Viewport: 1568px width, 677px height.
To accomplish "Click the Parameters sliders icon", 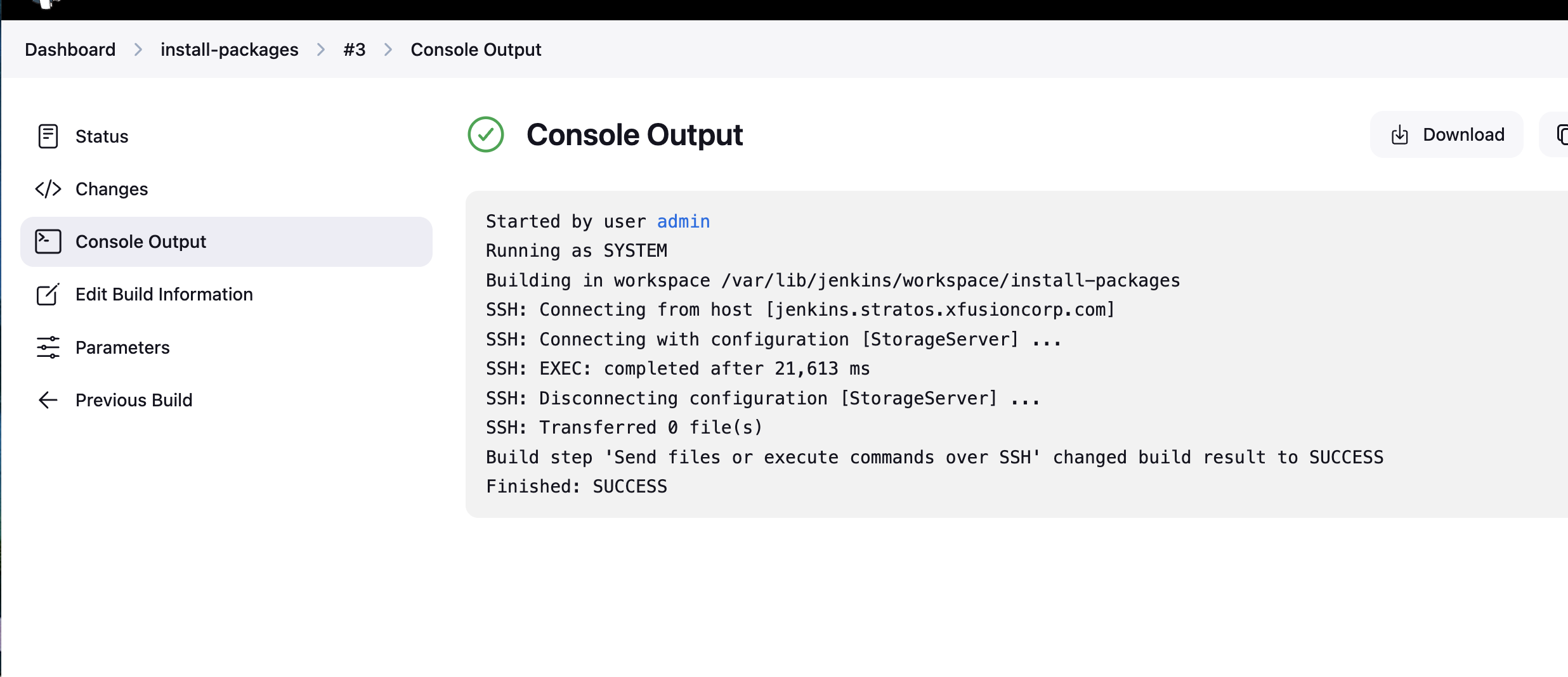I will pyautogui.click(x=48, y=347).
